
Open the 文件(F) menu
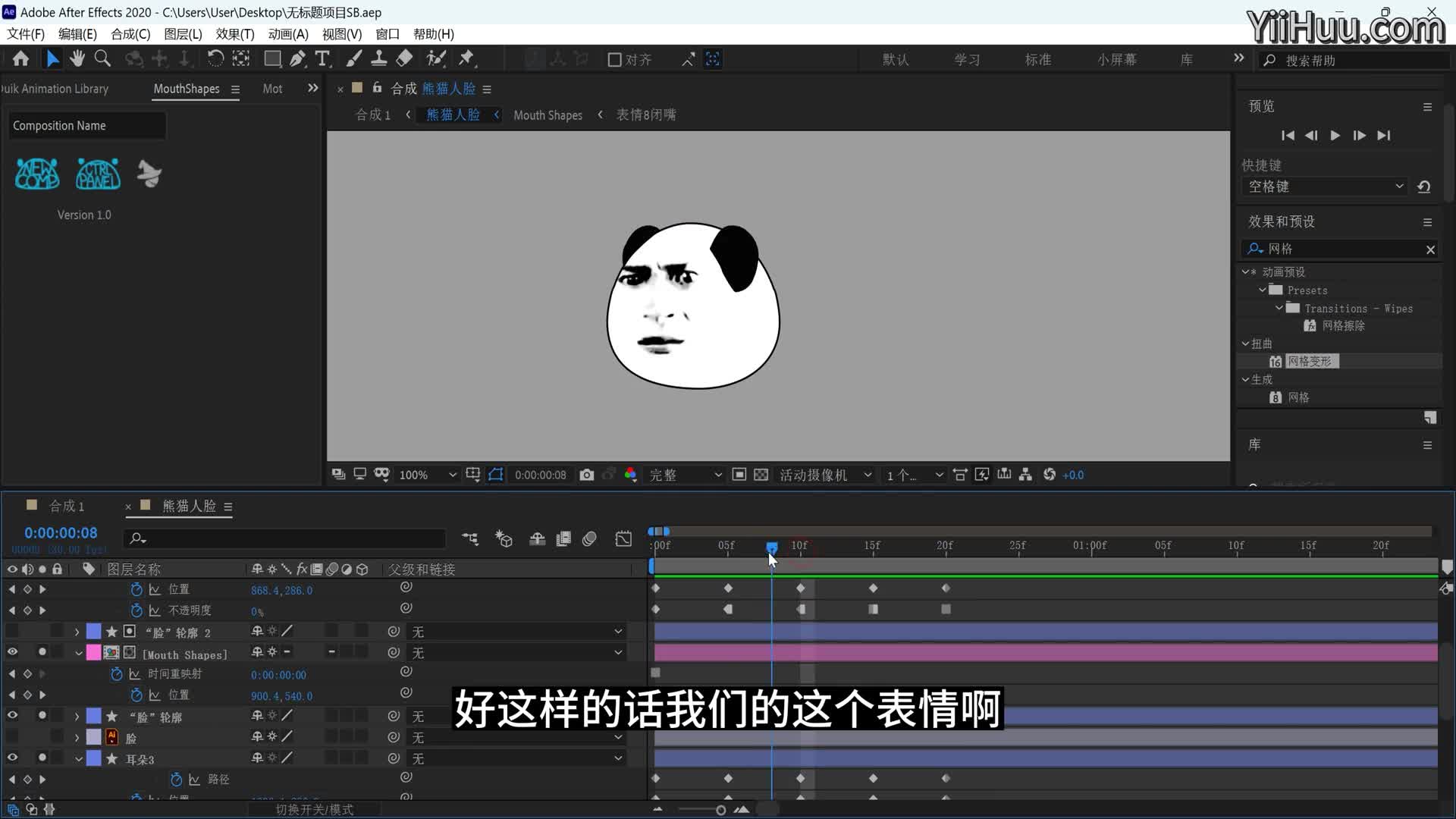pos(26,34)
